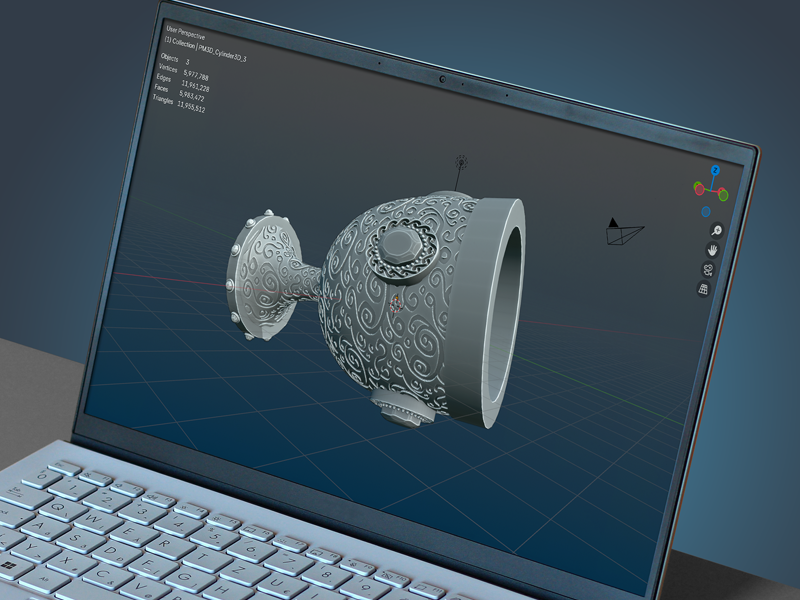This screenshot has width=800, height=600.
Task: Click the Vertices count '5,977,788'
Action: [196, 76]
